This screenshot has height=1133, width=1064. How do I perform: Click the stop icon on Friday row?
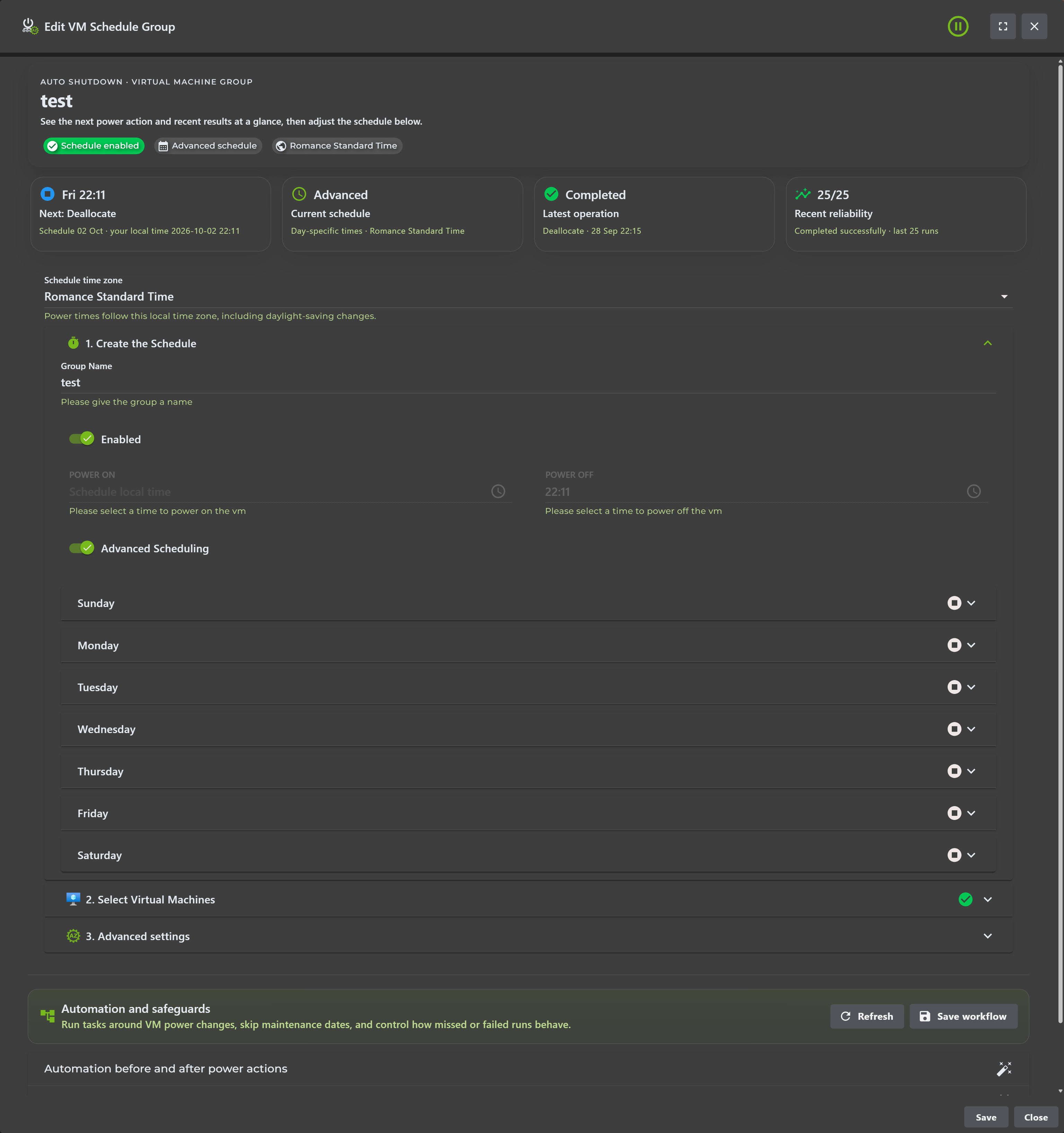[x=954, y=813]
